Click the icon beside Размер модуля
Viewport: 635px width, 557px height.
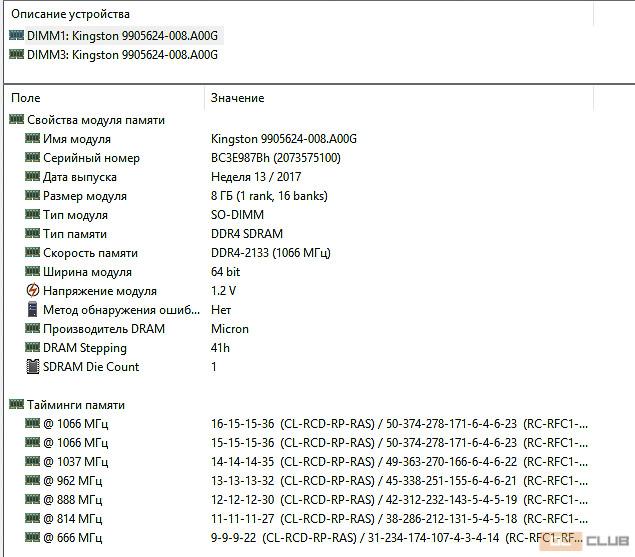[x=32, y=195]
